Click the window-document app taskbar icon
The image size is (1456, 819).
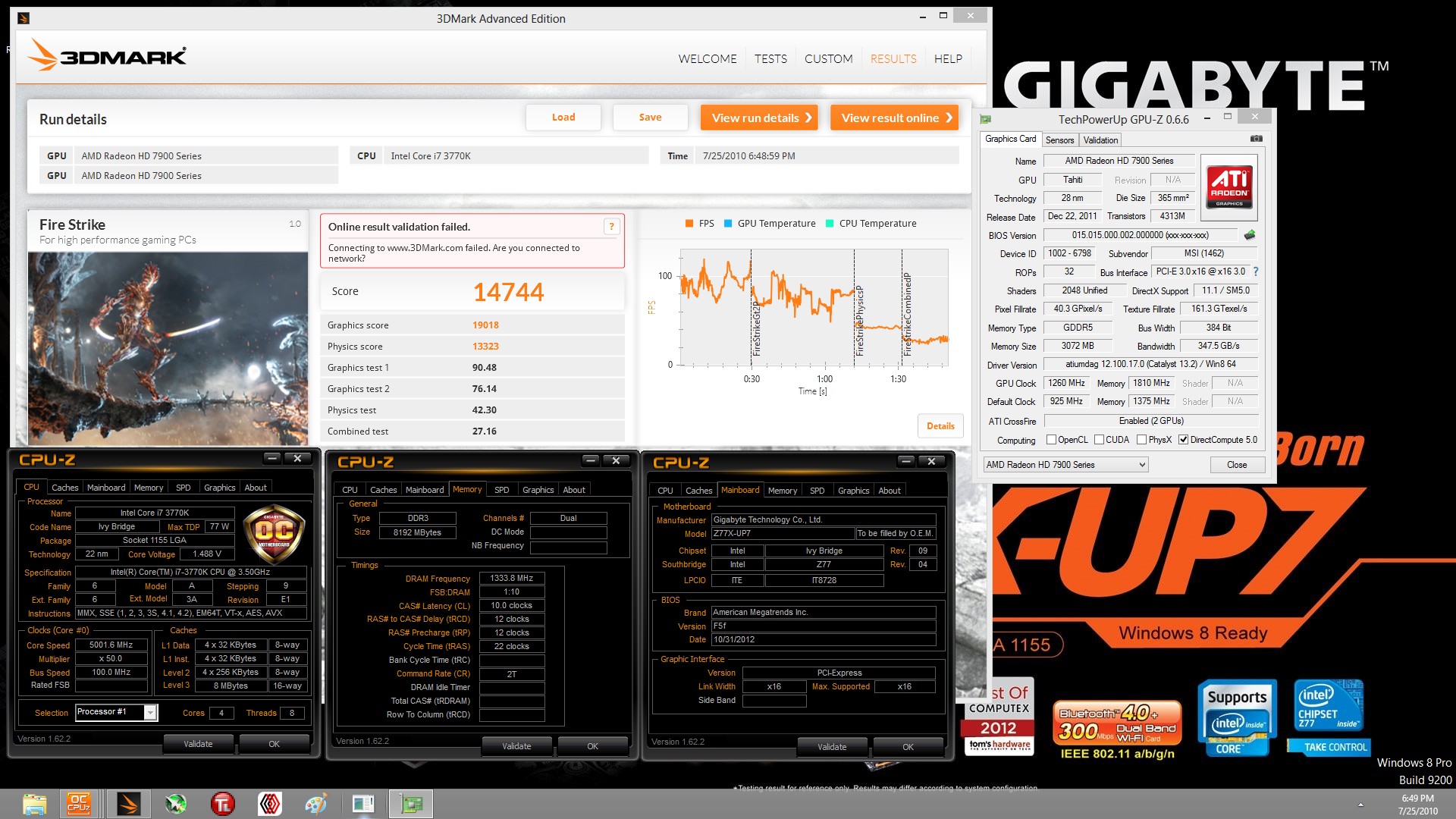(363, 804)
